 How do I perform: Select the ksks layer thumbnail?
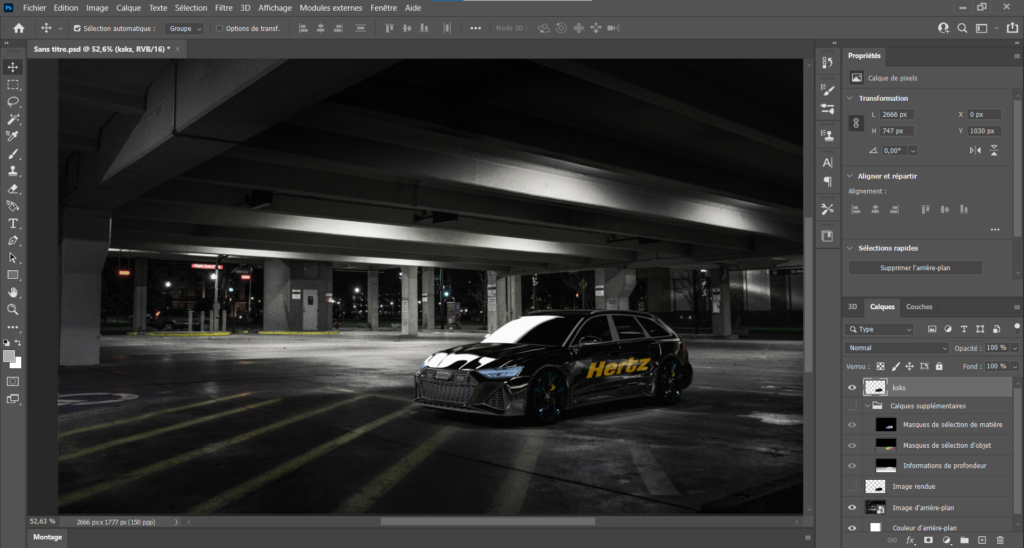(x=875, y=387)
